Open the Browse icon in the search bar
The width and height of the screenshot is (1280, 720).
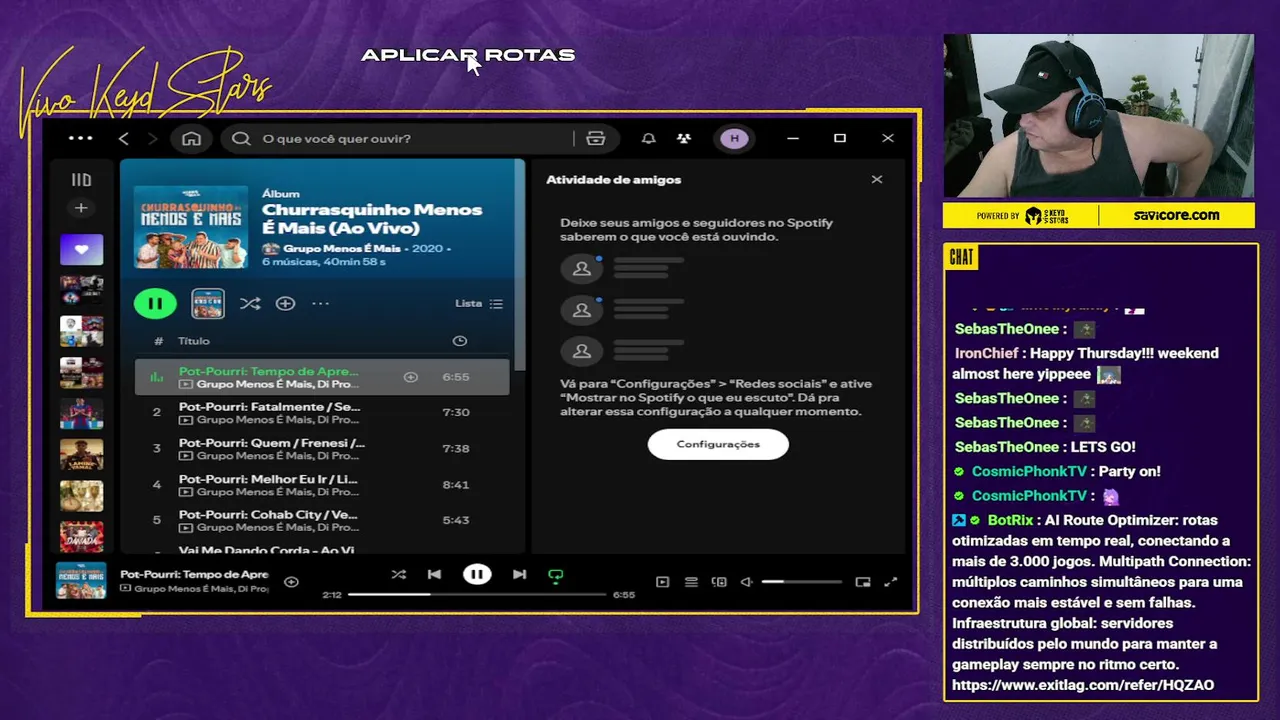click(596, 138)
